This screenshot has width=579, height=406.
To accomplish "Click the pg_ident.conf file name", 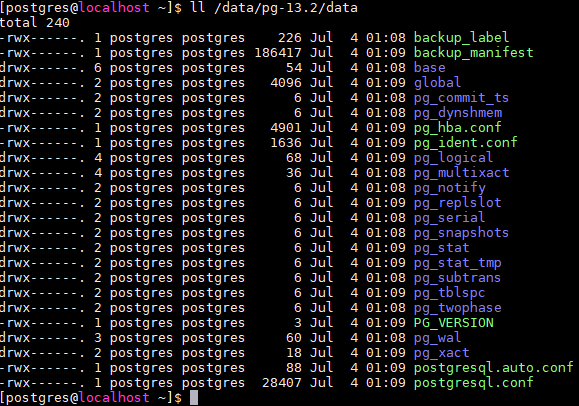I will pyautogui.click(x=465, y=143).
